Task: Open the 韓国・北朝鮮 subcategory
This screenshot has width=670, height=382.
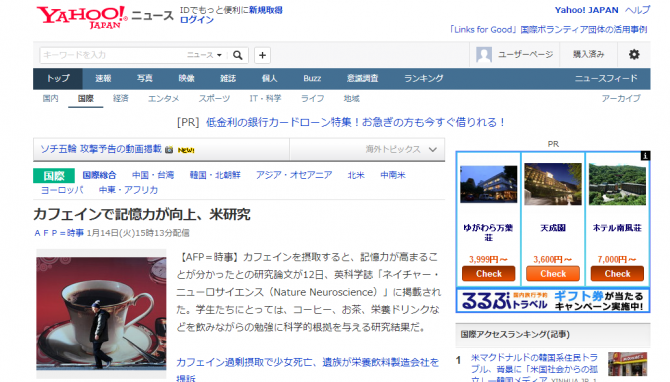Action: pos(215,175)
